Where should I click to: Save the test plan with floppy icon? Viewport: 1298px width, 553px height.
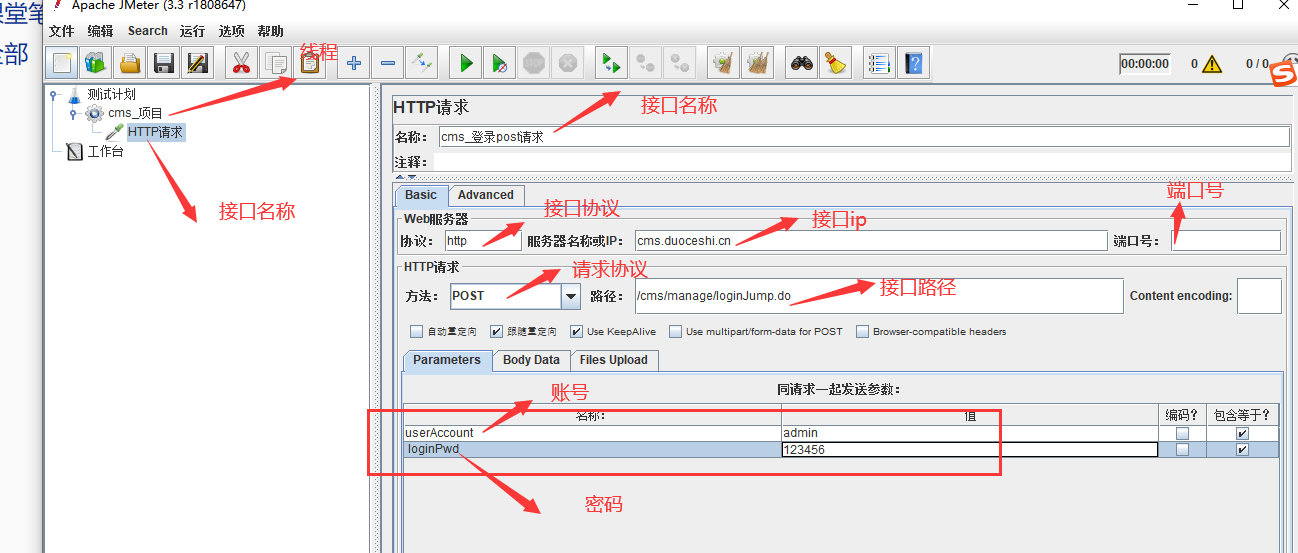click(x=163, y=63)
